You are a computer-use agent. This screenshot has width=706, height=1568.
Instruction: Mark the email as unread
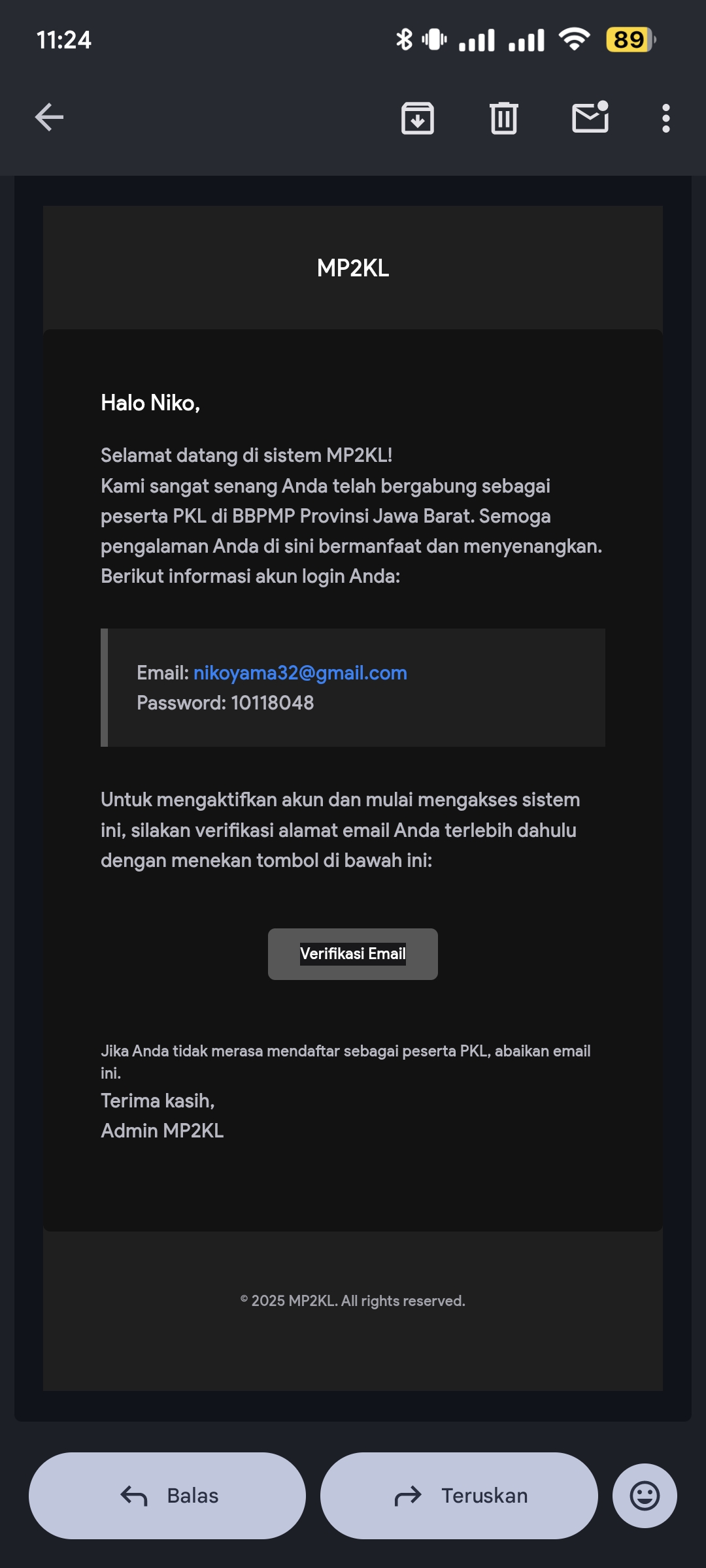[x=591, y=118]
